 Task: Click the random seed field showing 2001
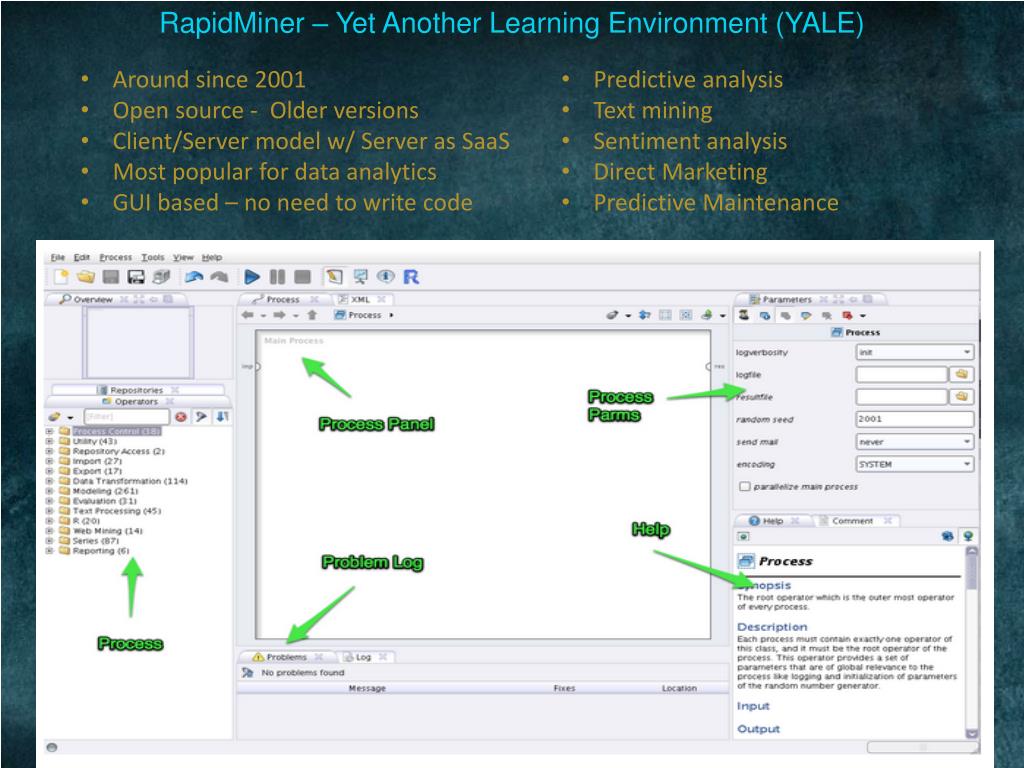(914, 419)
